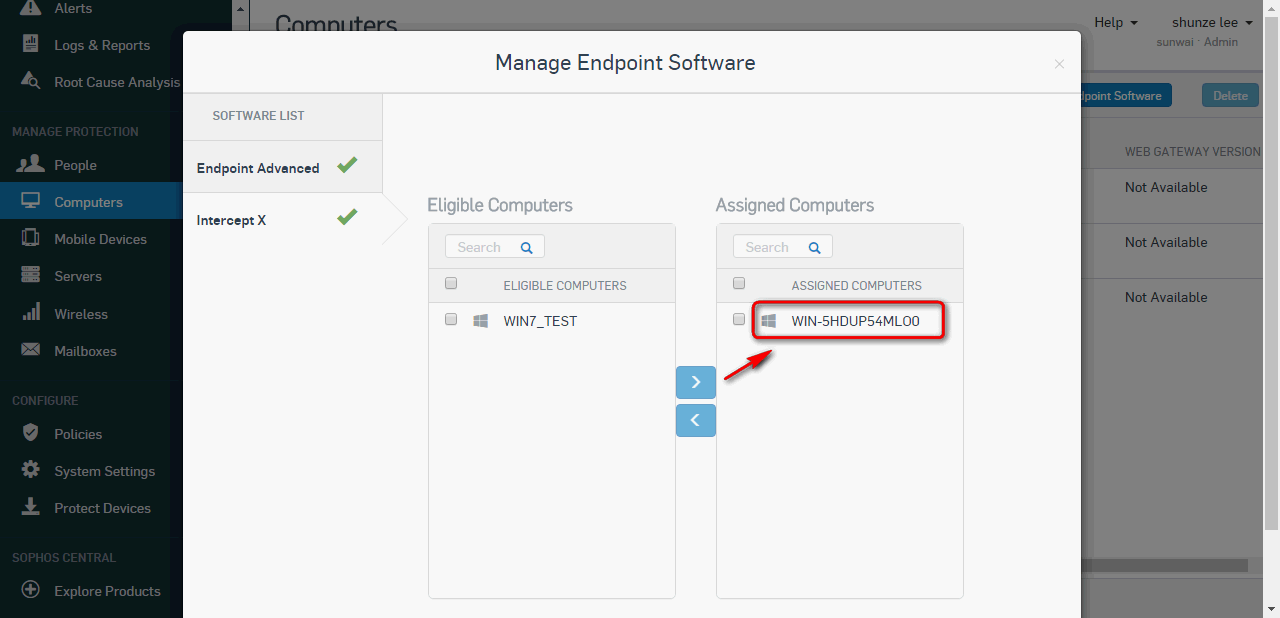Viewport: 1280px width, 618px height.
Task: Open the Policies configuration page
Action: 78,434
